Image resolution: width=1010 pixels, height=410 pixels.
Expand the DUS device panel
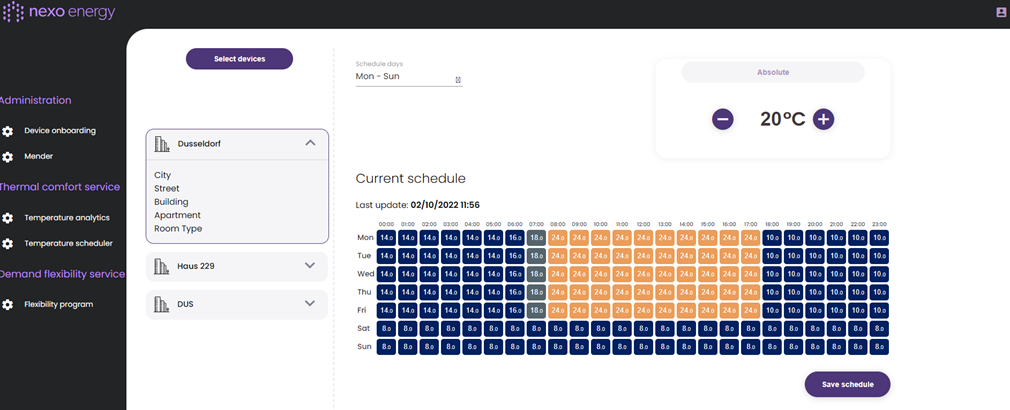coord(310,303)
